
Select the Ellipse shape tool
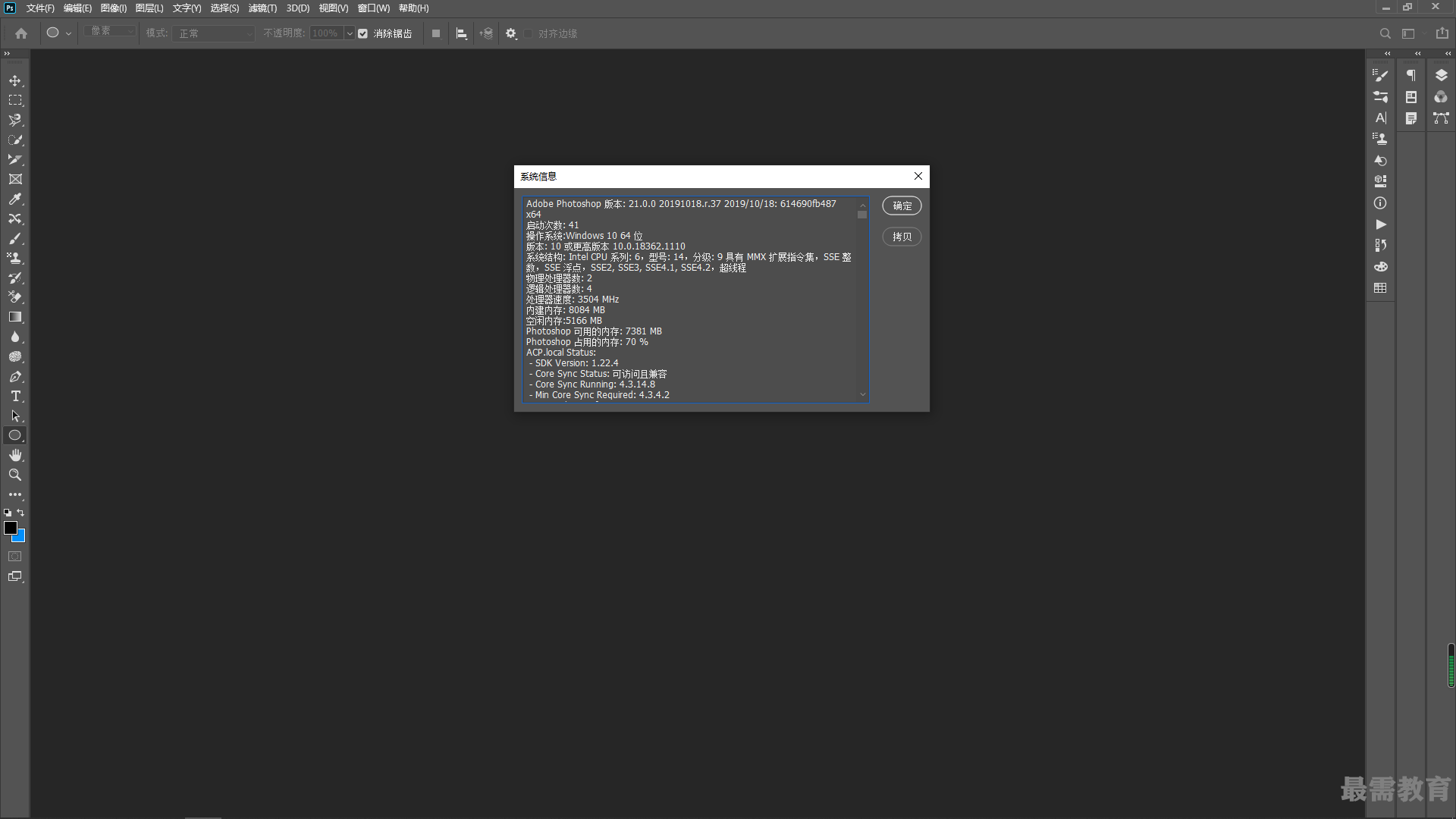(x=15, y=435)
